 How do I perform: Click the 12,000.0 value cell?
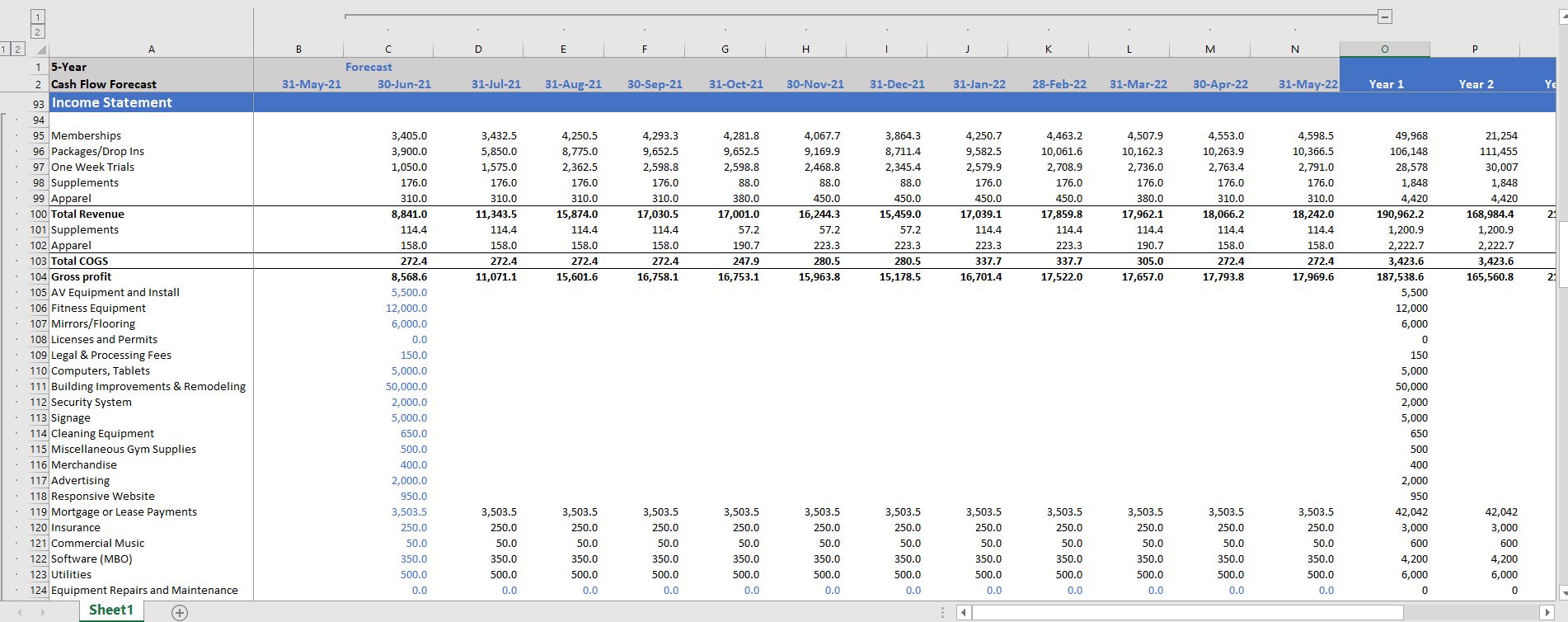[406, 309]
